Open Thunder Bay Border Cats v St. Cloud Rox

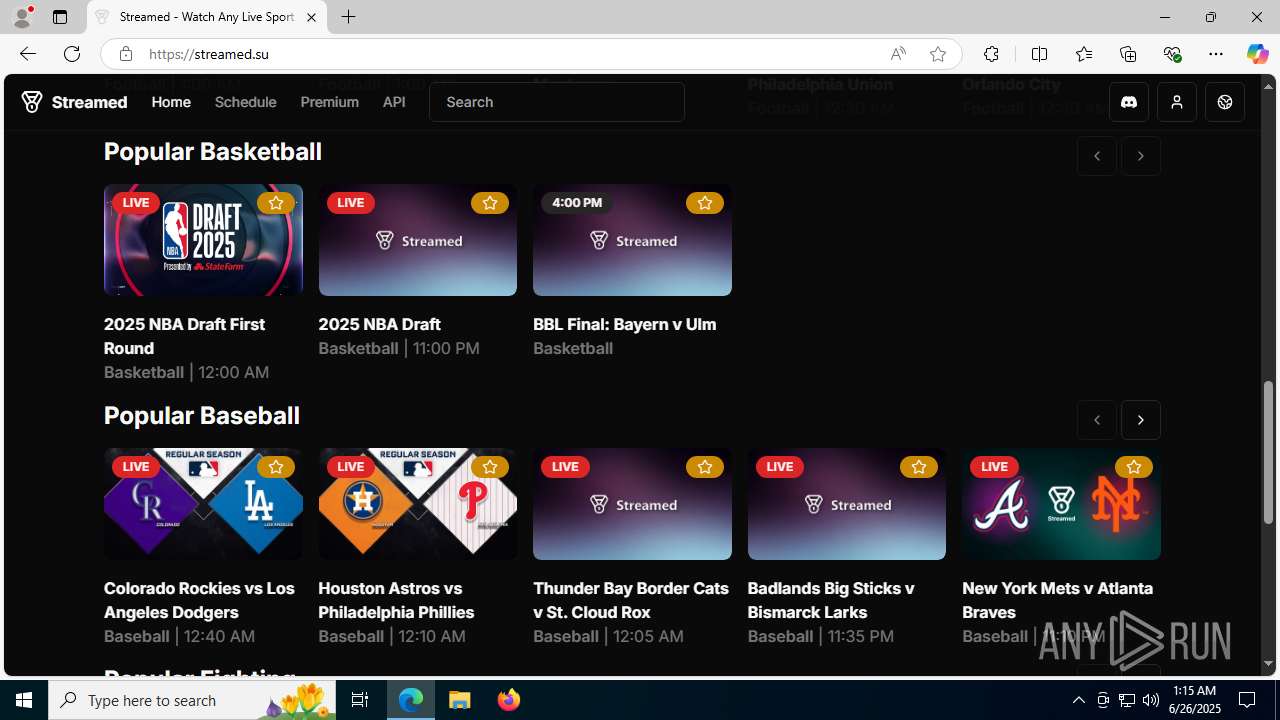pos(630,600)
